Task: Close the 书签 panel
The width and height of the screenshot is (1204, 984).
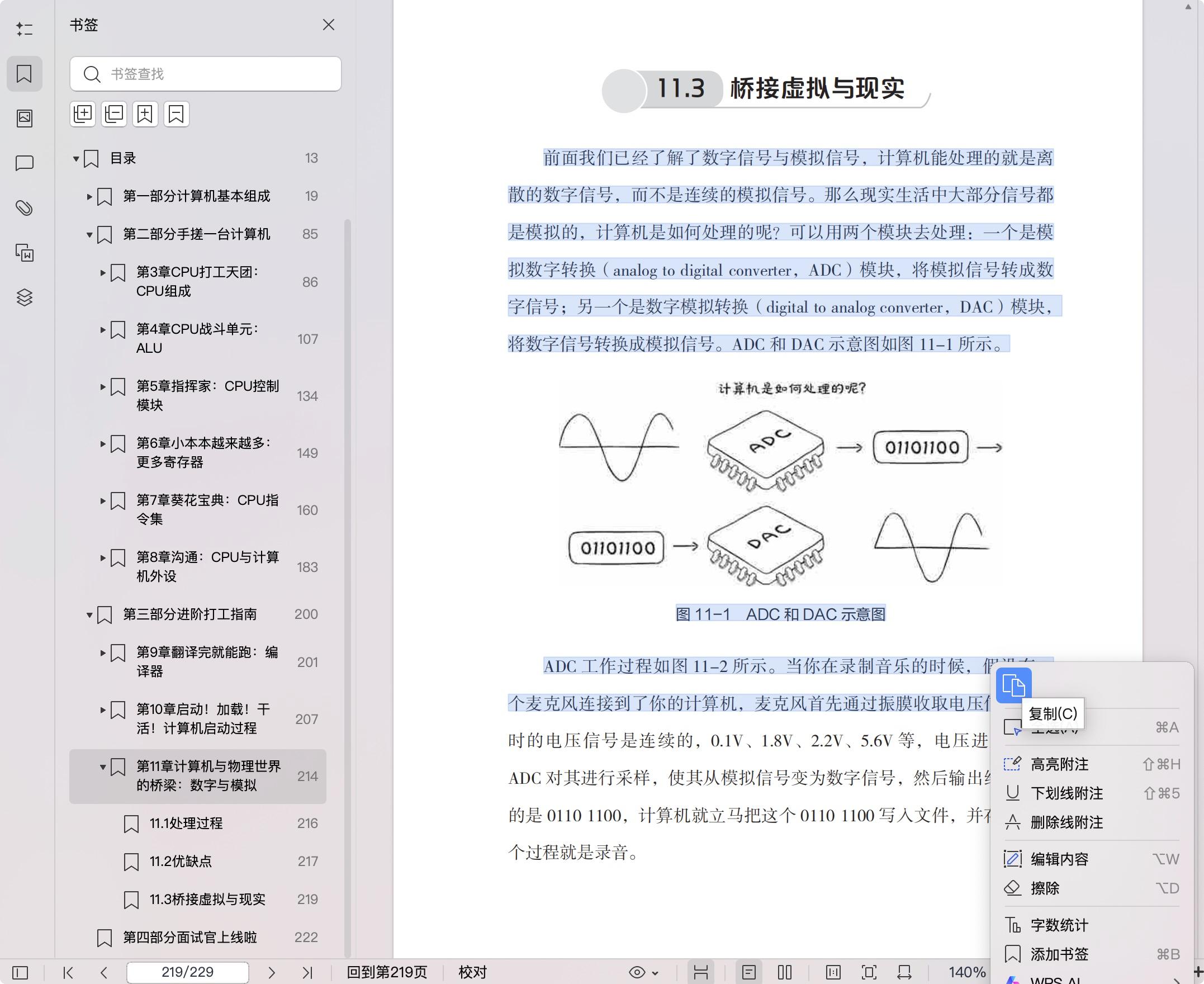Action: tap(329, 25)
